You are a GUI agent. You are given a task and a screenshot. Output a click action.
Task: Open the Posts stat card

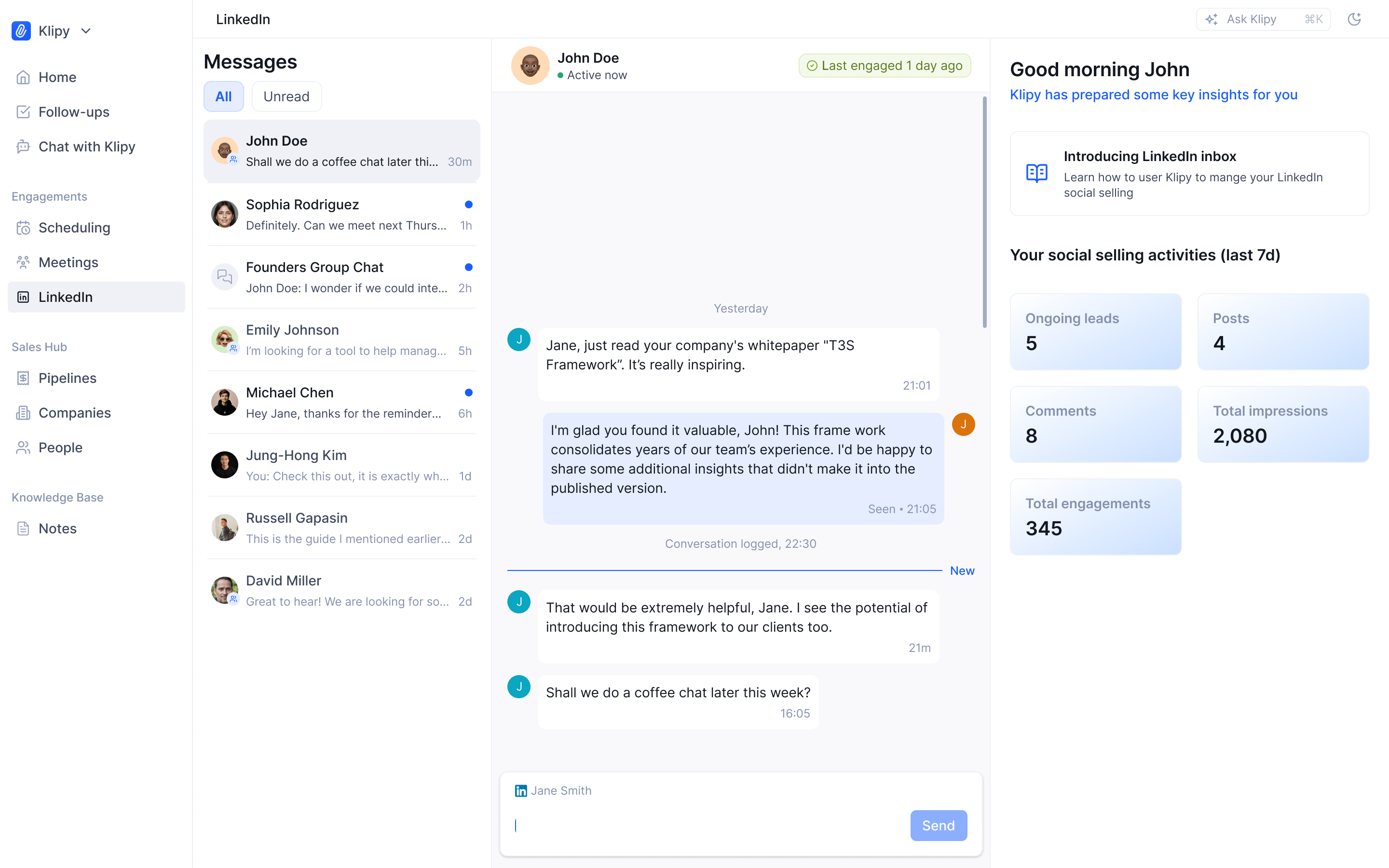(x=1283, y=331)
